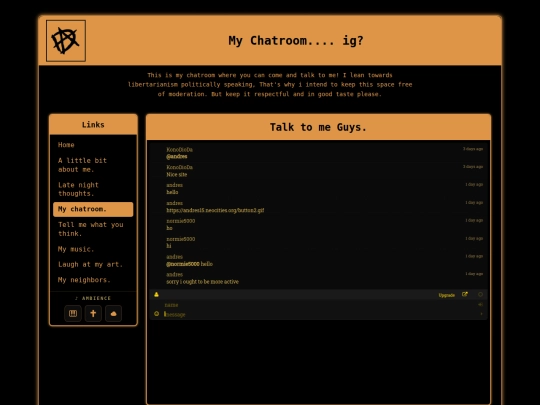
Task: Open 'Tell me what you think.'
Action: click(x=91, y=229)
